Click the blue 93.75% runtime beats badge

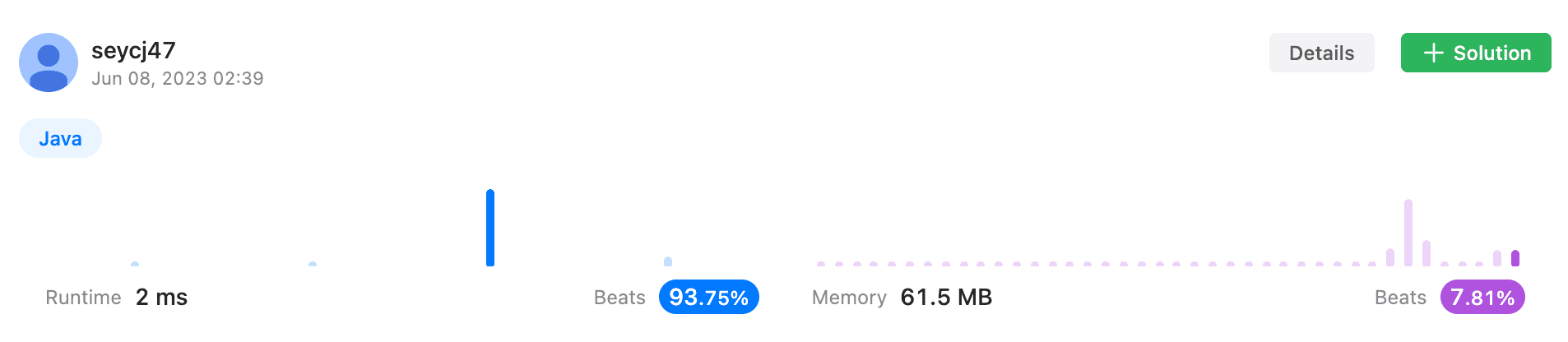tap(708, 297)
